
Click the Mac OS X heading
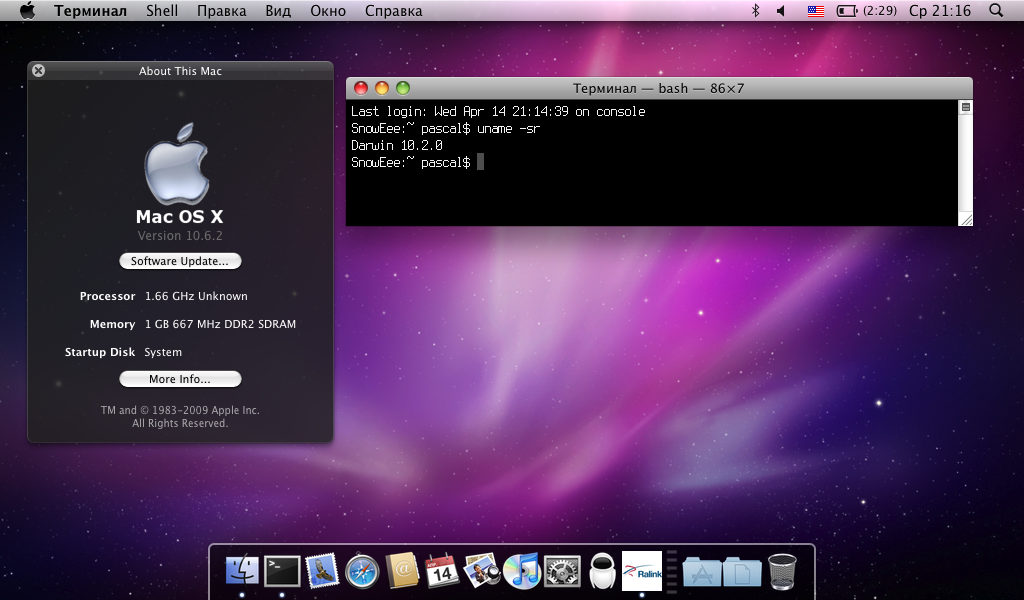point(180,217)
